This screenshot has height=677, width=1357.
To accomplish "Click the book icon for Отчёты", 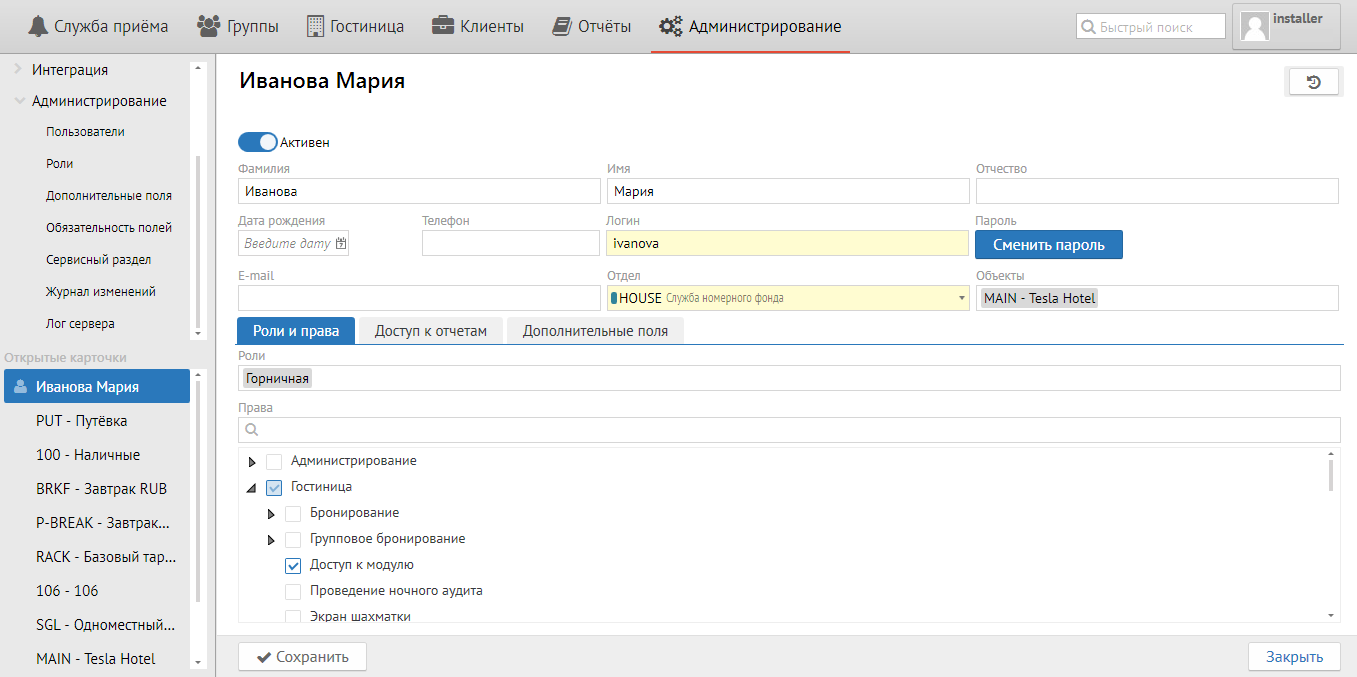I will (x=562, y=26).
